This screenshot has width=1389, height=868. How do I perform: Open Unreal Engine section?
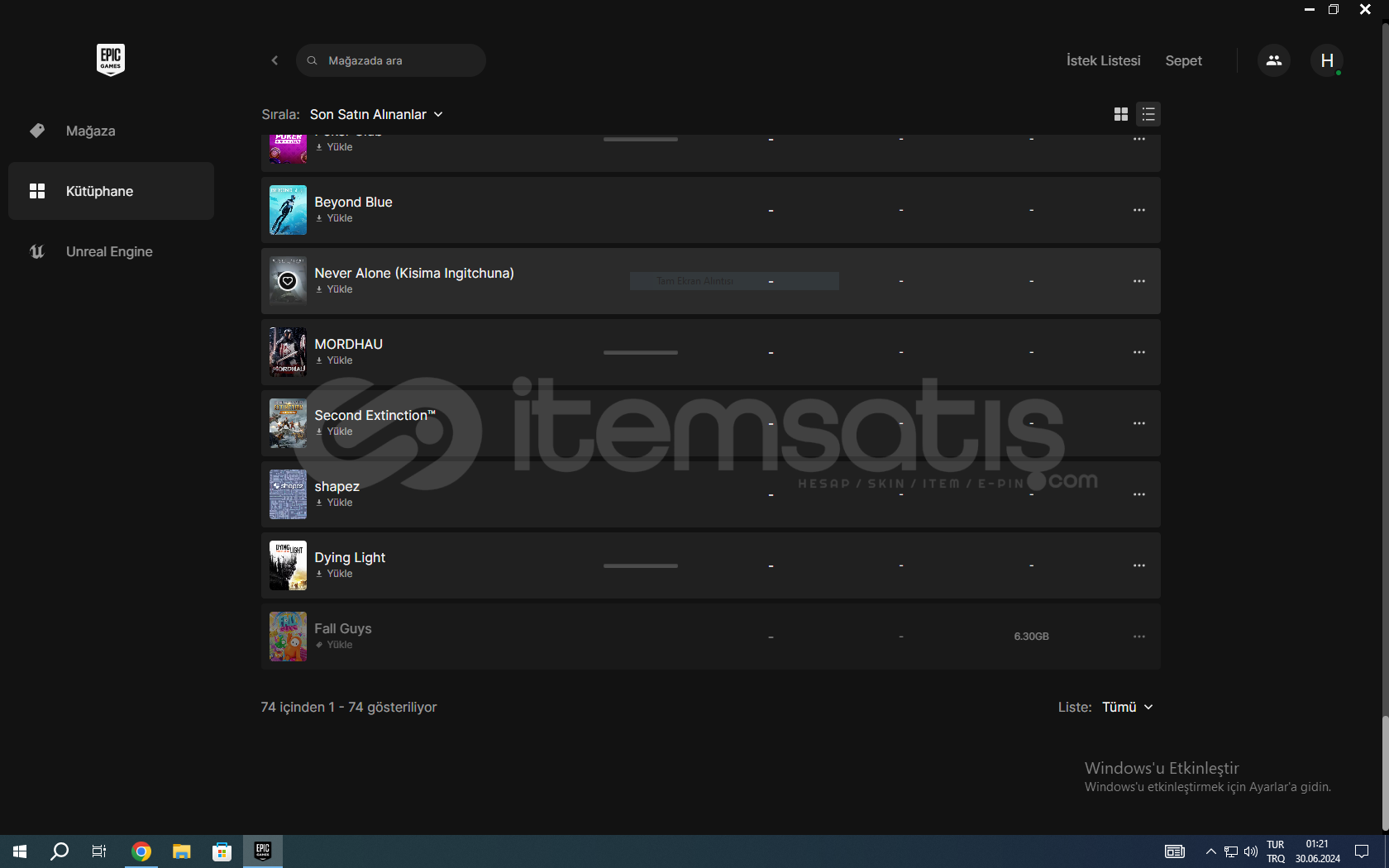pos(111,251)
